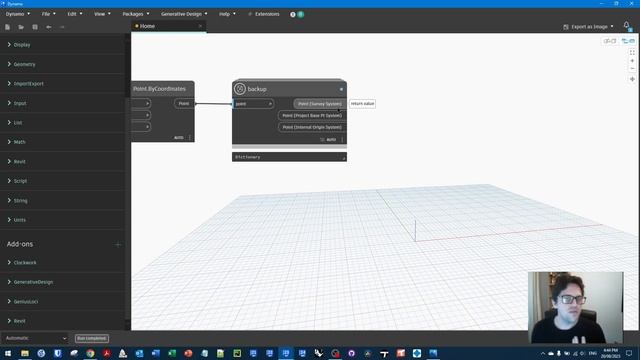Viewport: 640px width, 360px height.
Task: Open the Help menu
Action: coord(227,14)
